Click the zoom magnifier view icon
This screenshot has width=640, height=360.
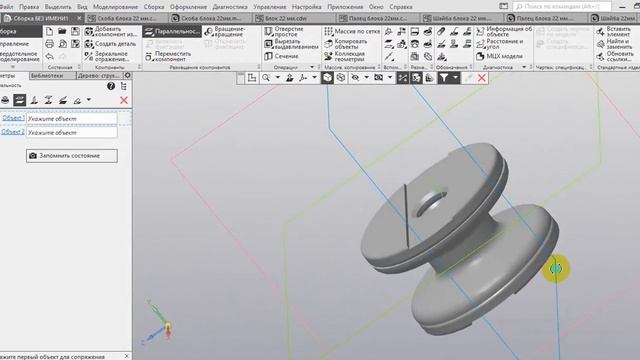coord(266,78)
